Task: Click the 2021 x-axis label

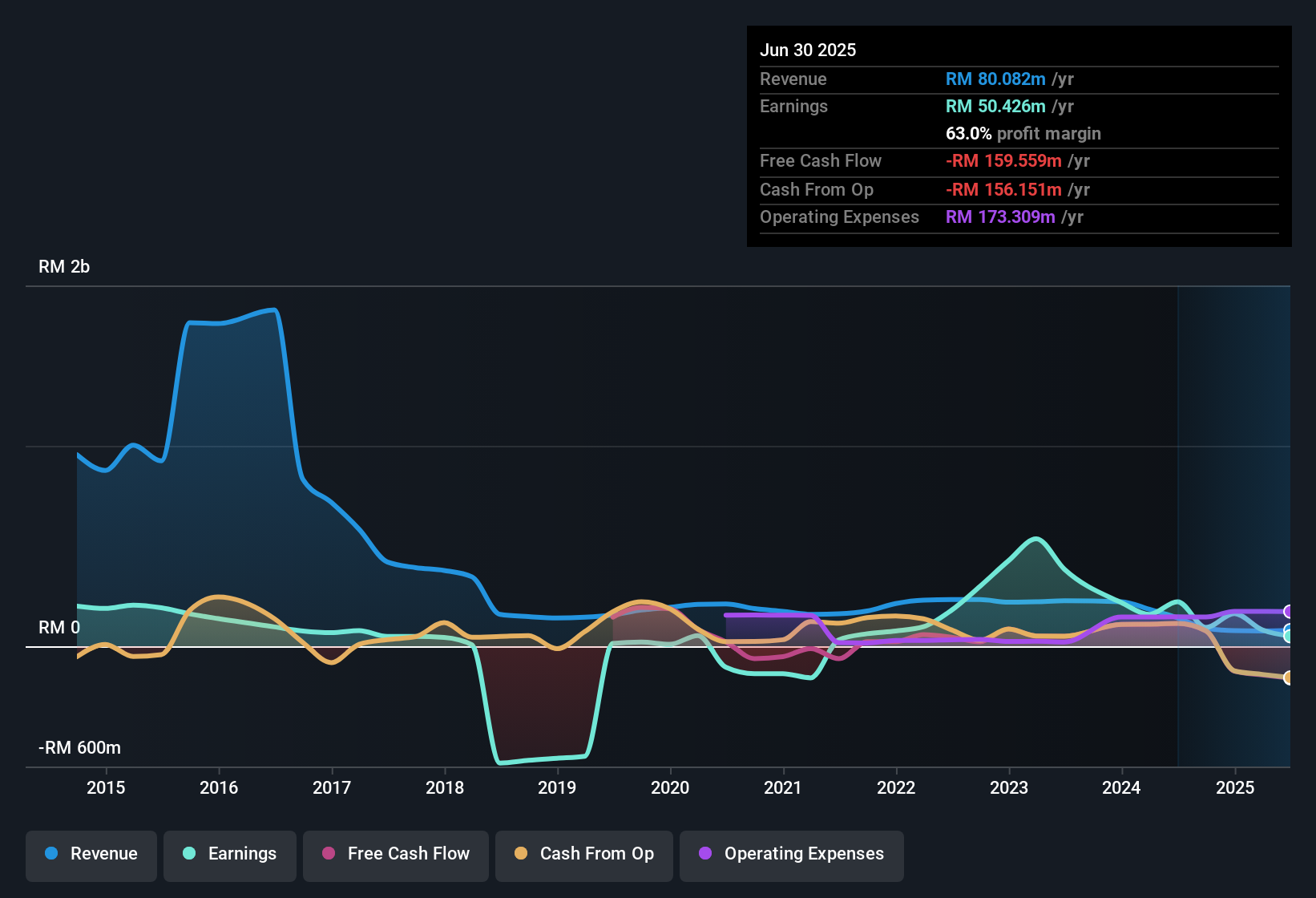Action: pyautogui.click(x=783, y=787)
